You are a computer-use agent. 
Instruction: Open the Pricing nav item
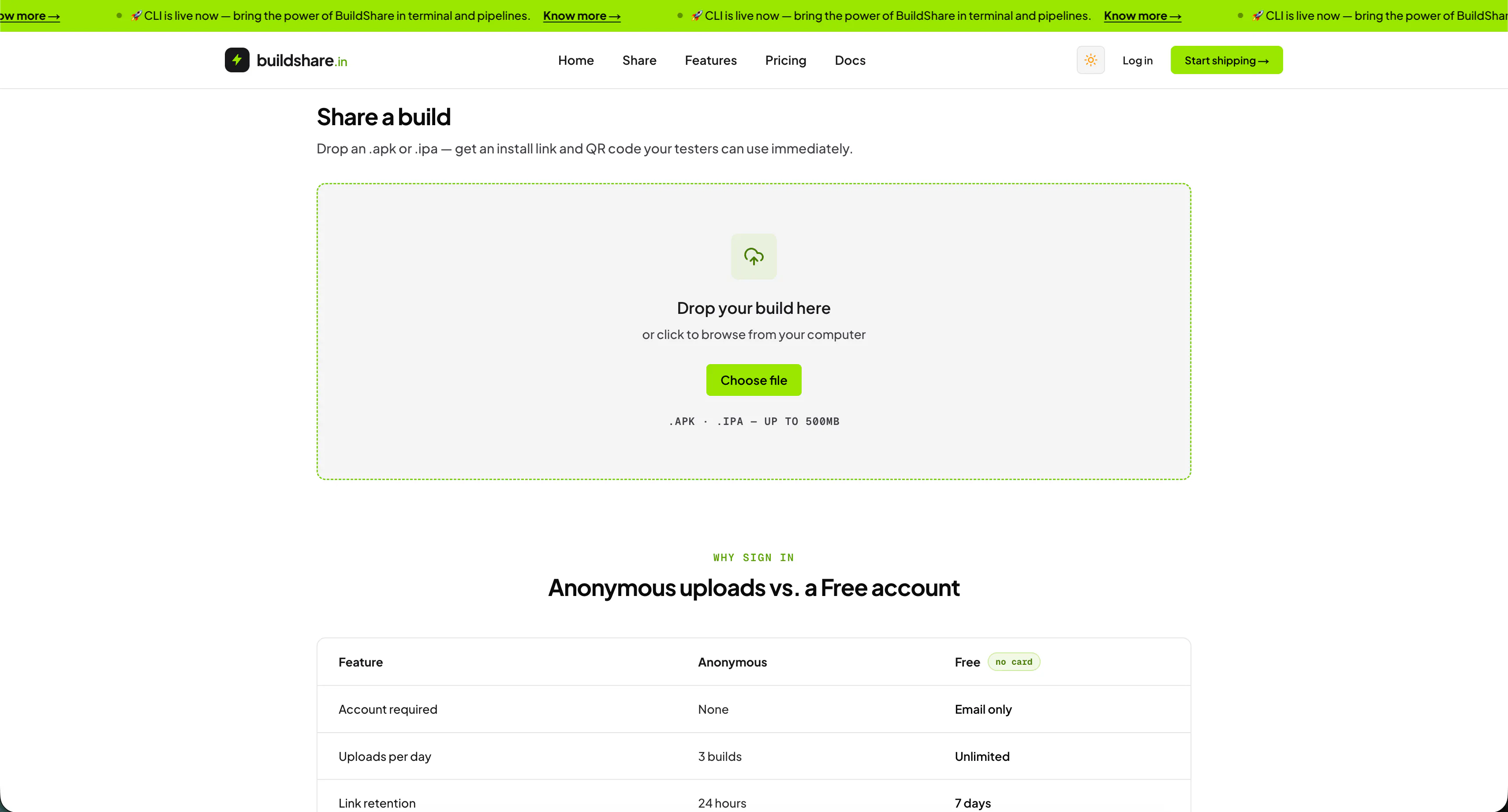786,61
